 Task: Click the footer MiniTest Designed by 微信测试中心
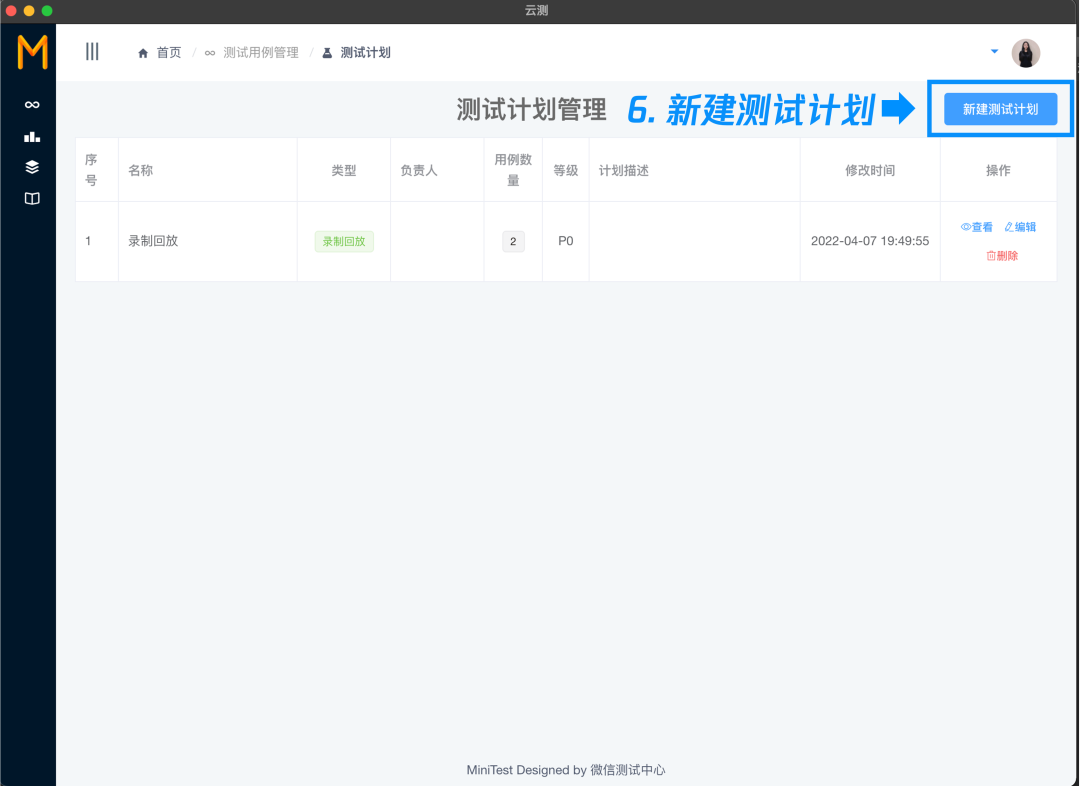(565, 770)
